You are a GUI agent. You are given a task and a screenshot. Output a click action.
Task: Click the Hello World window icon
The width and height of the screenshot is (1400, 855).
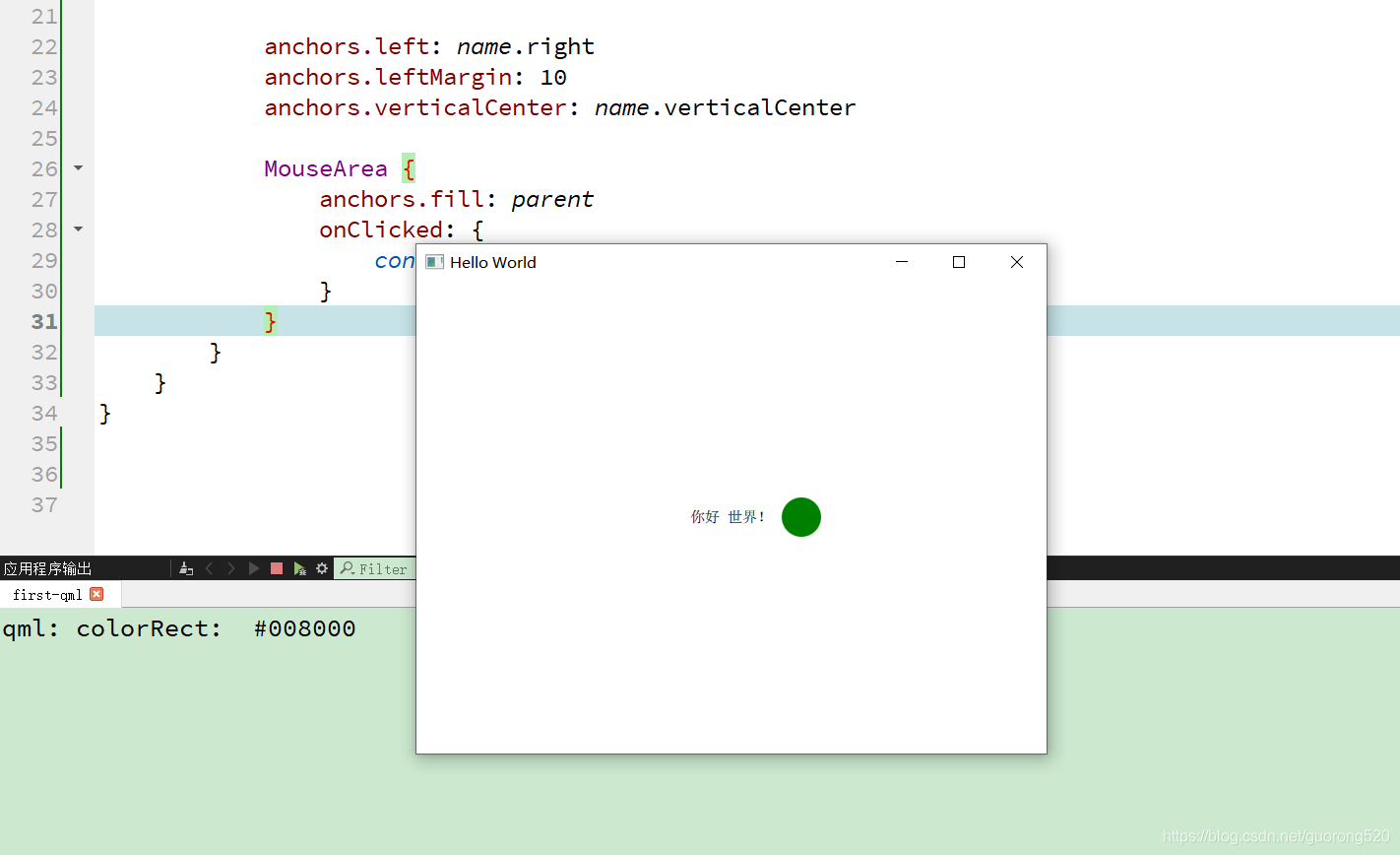pyautogui.click(x=434, y=262)
